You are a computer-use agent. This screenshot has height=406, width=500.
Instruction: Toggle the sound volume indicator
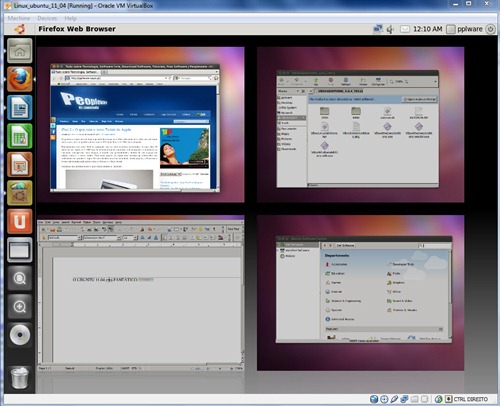pos(390,29)
